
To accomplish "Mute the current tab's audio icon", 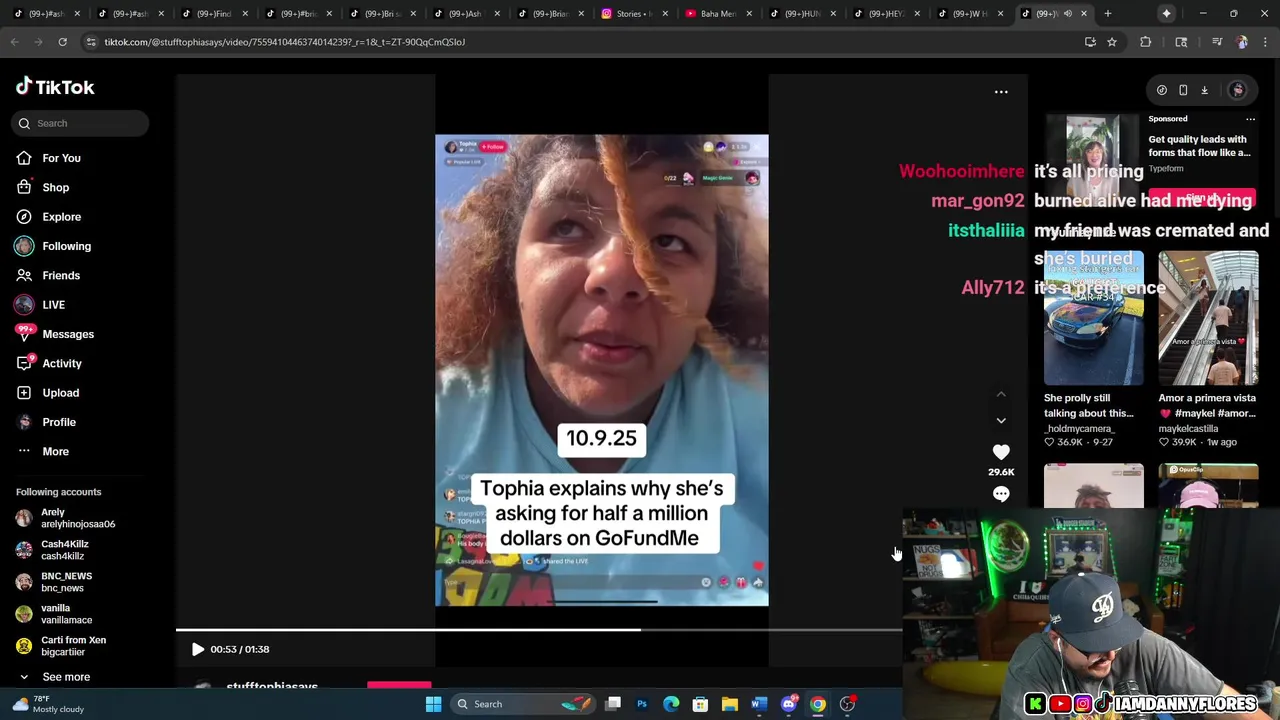I will point(1068,13).
